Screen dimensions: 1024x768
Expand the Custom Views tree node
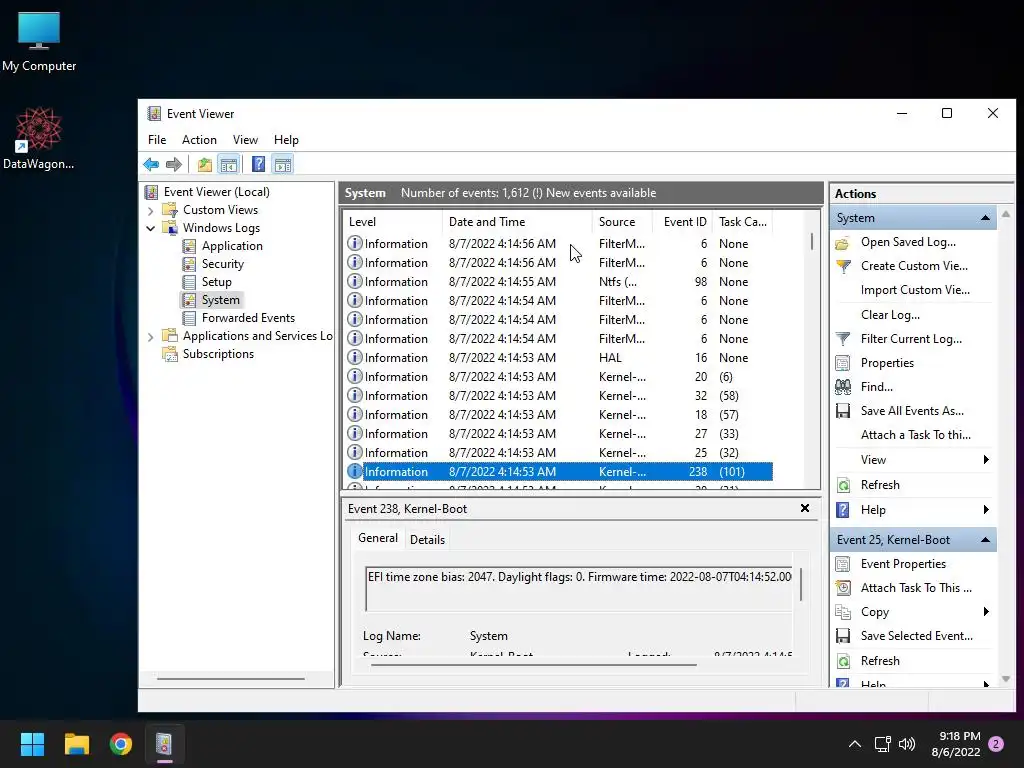click(x=151, y=211)
